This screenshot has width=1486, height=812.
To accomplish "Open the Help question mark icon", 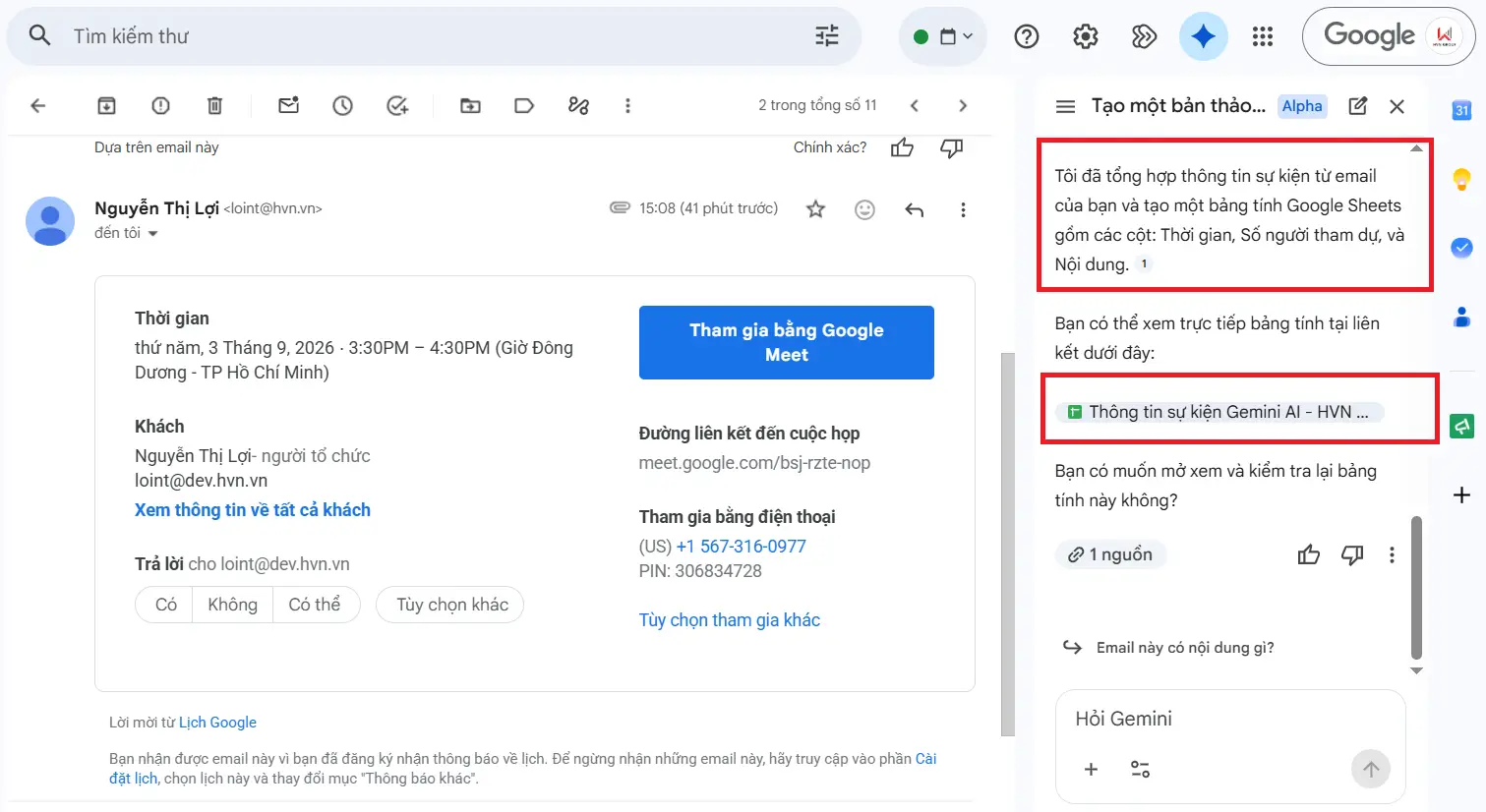I will 1027,36.
